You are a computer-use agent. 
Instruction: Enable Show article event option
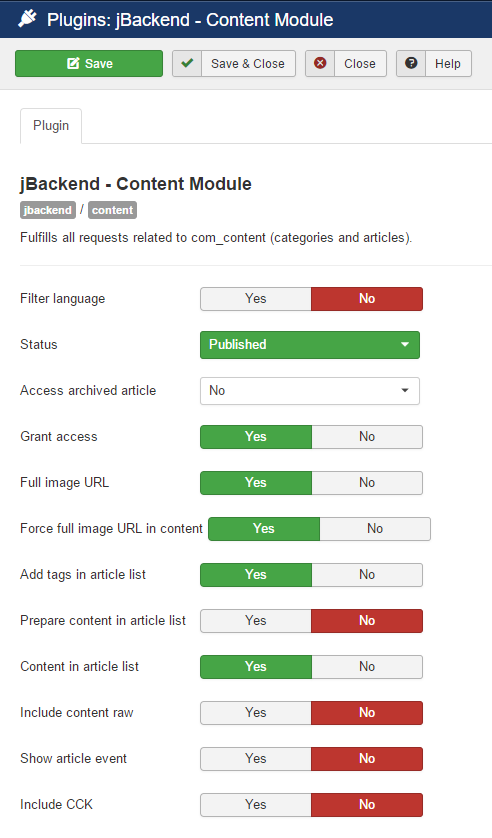click(256, 758)
